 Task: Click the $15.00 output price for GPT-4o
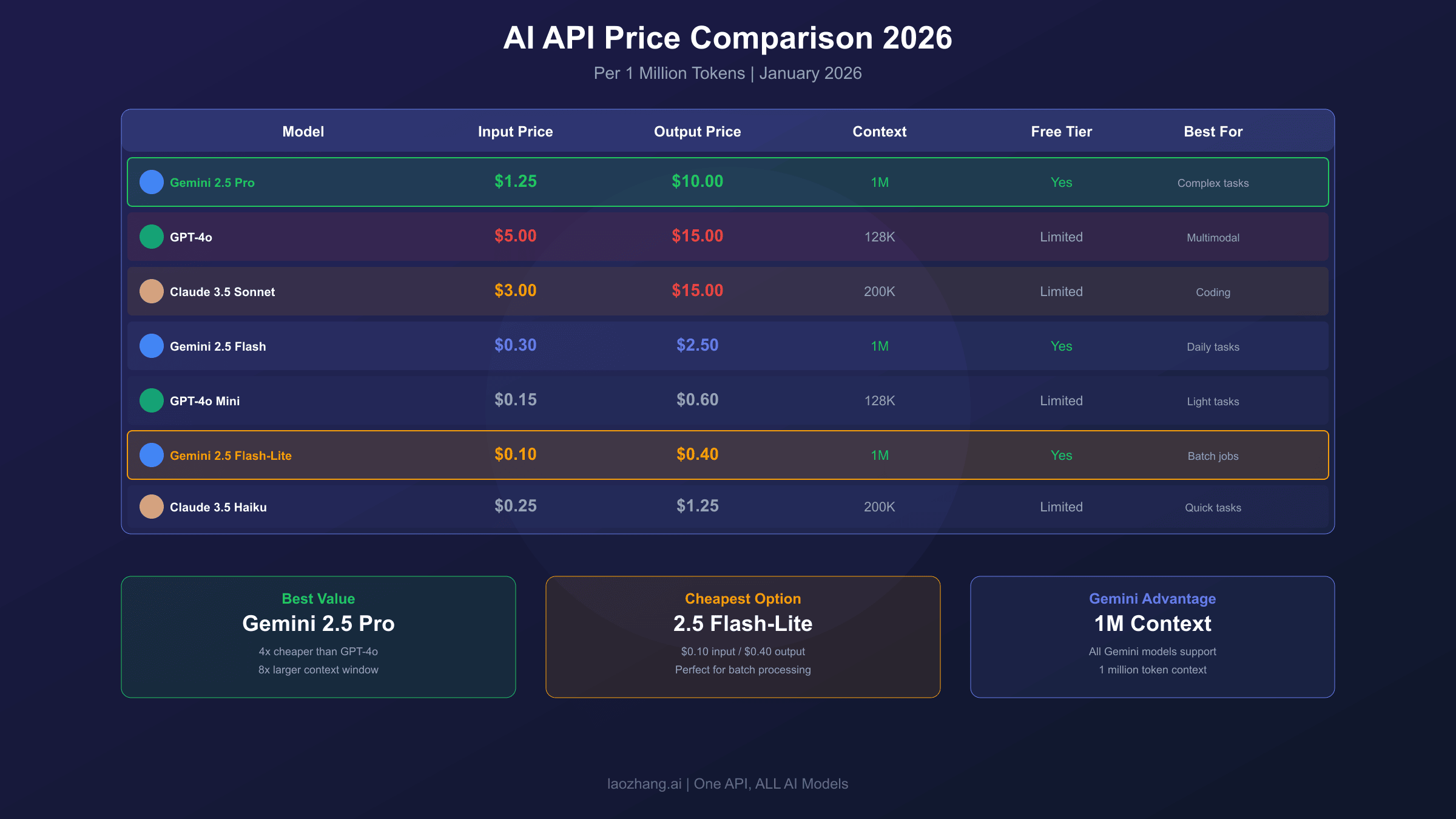[697, 236]
